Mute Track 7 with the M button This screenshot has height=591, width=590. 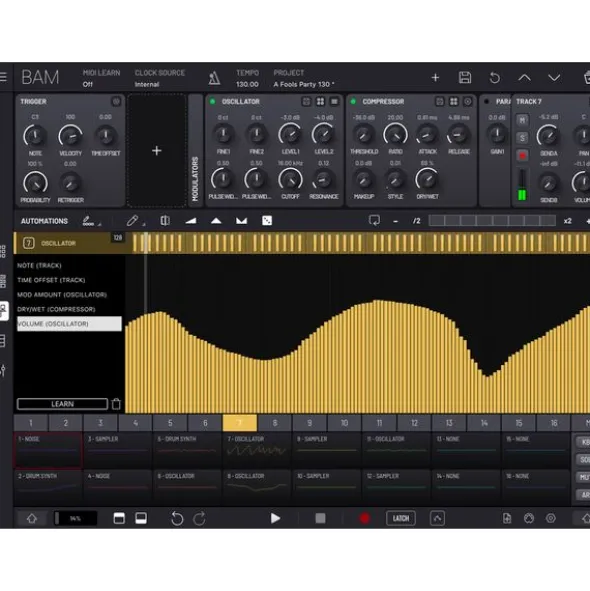(x=522, y=120)
